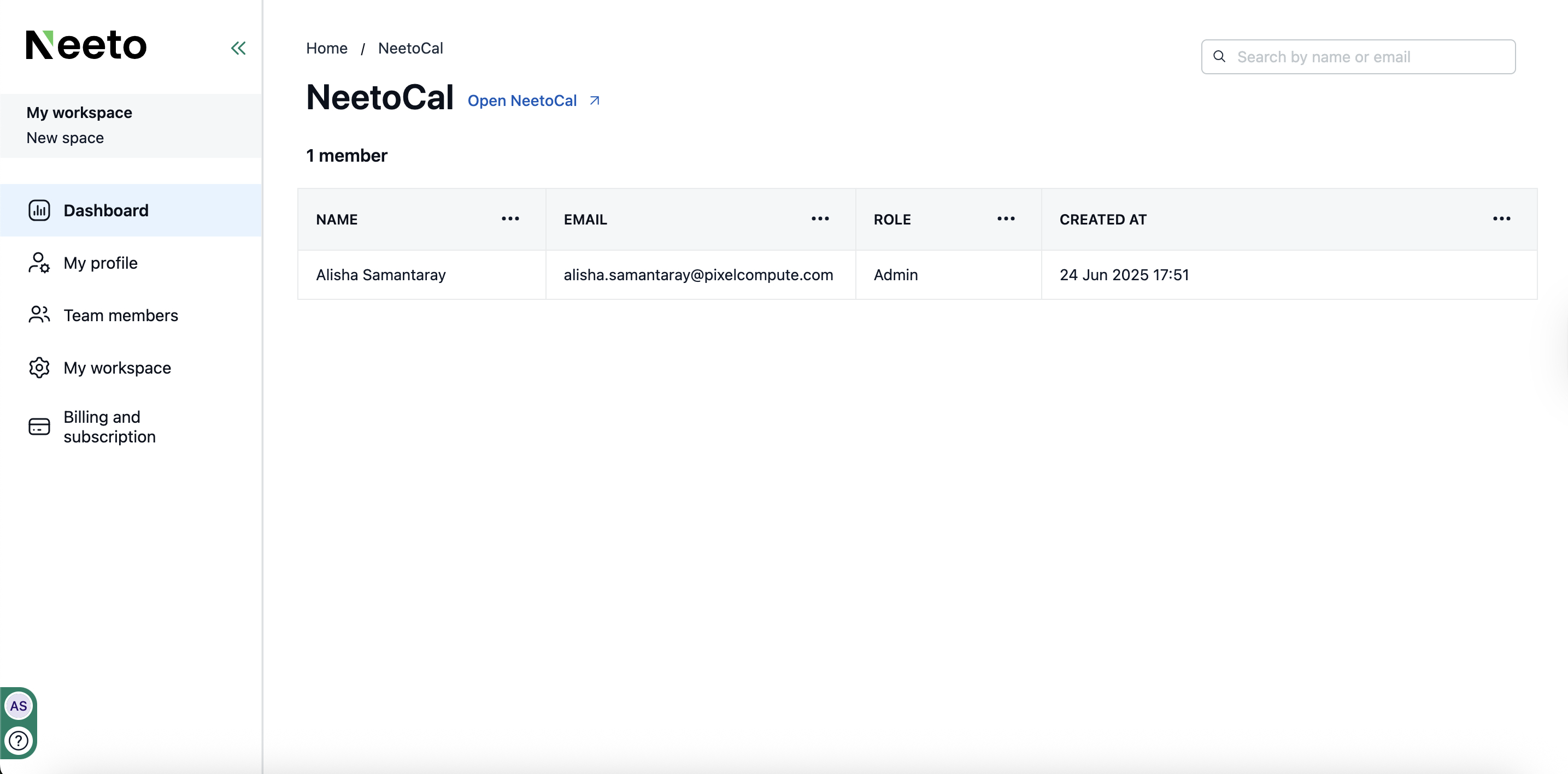The image size is (1568, 774).
Task: Click the Team members people icon
Action: (39, 315)
